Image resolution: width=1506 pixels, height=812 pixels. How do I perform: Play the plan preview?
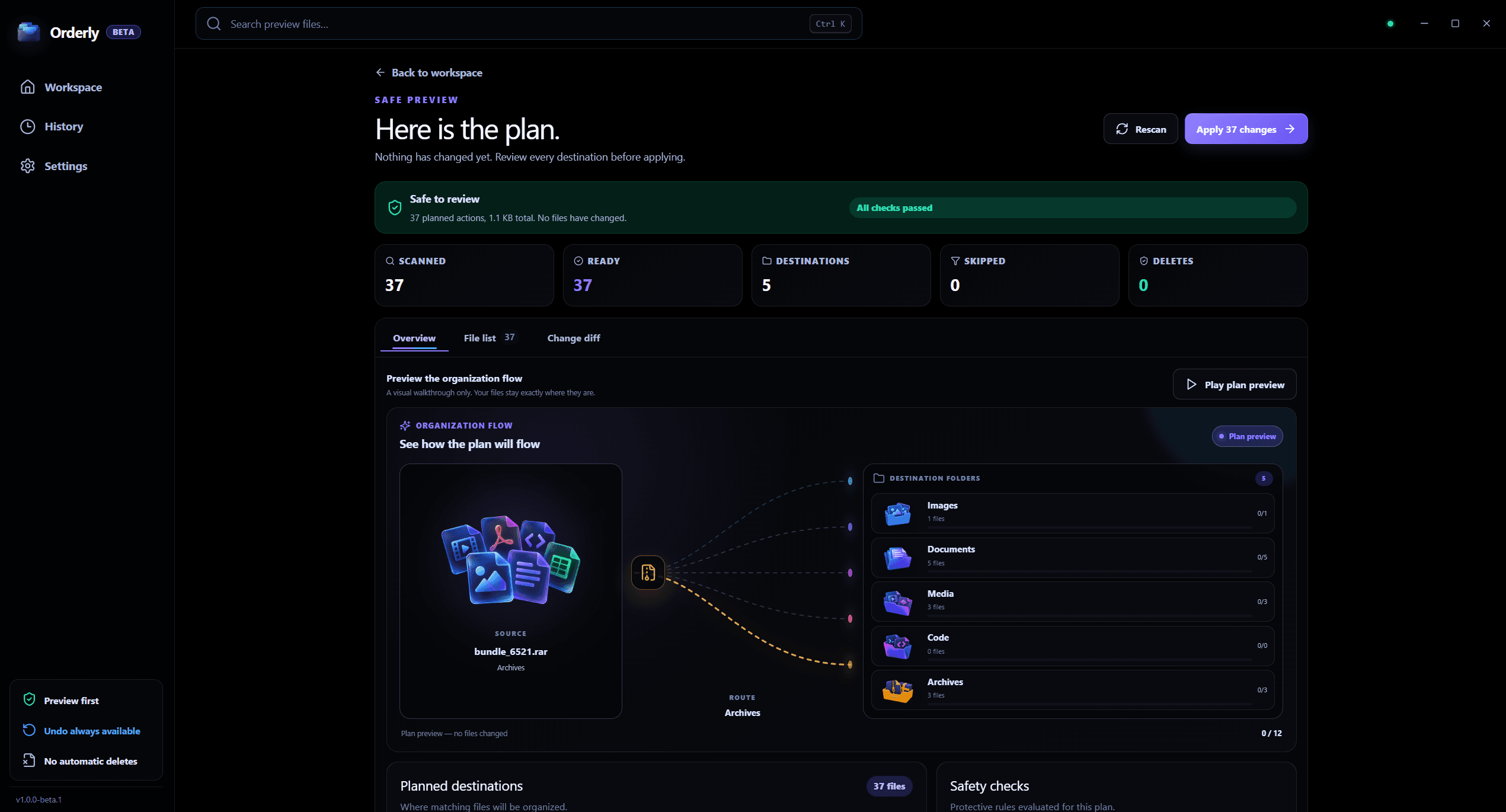1235,385
